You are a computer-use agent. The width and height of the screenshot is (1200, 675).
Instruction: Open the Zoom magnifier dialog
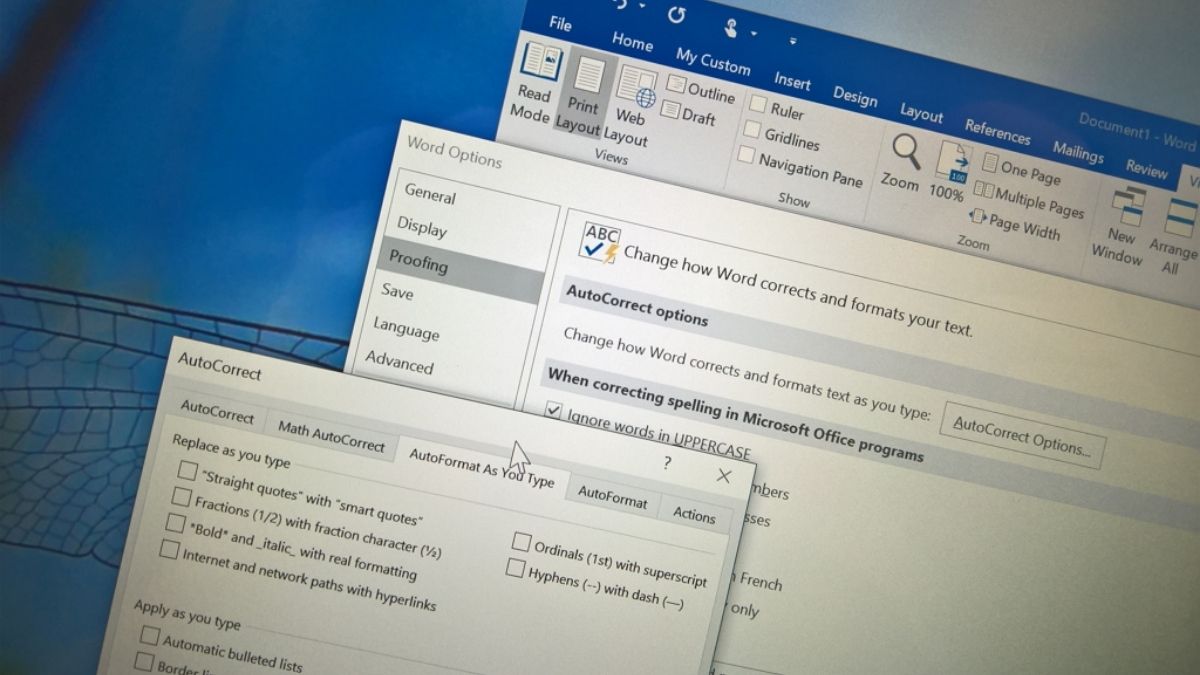pyautogui.click(x=902, y=163)
